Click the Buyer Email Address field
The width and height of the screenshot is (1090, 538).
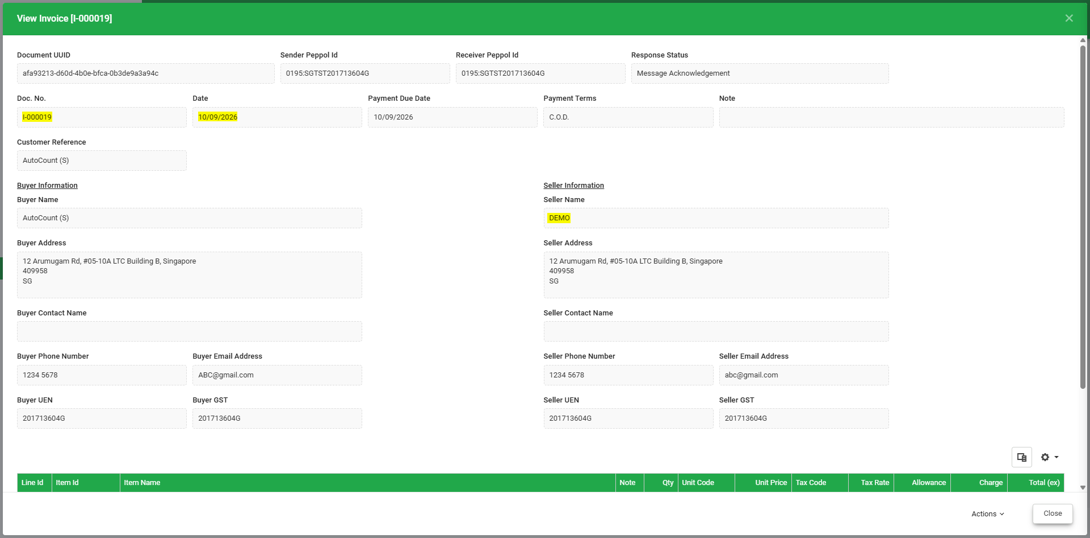[x=277, y=375]
